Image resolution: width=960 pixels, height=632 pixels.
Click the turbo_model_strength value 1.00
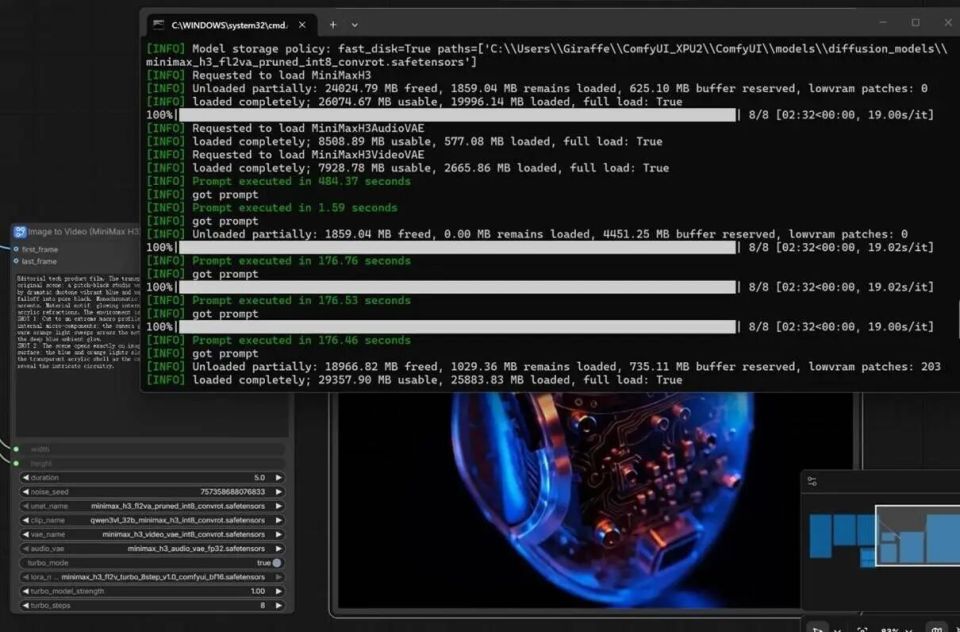pos(258,591)
